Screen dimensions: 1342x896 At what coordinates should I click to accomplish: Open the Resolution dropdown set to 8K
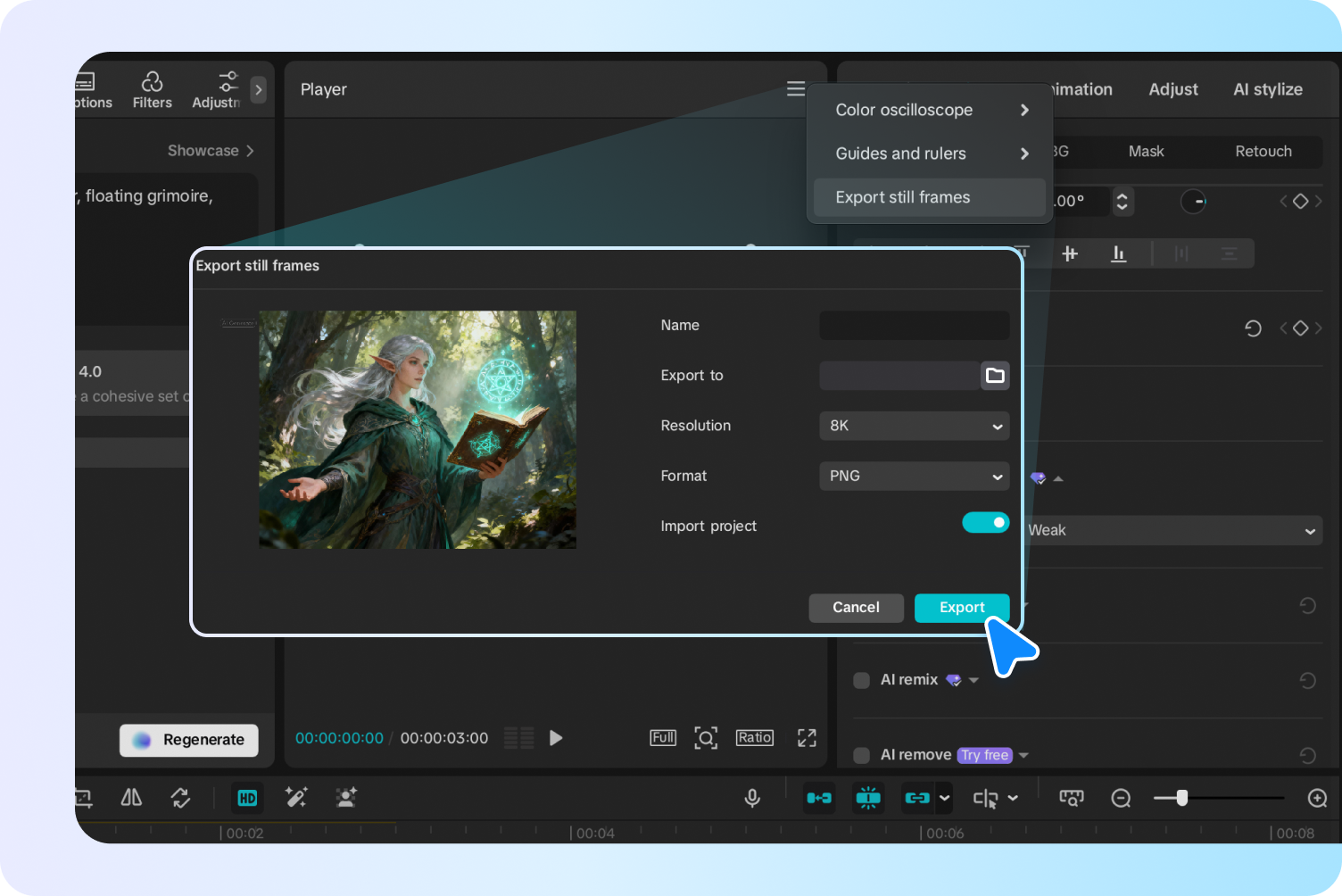pos(914,426)
